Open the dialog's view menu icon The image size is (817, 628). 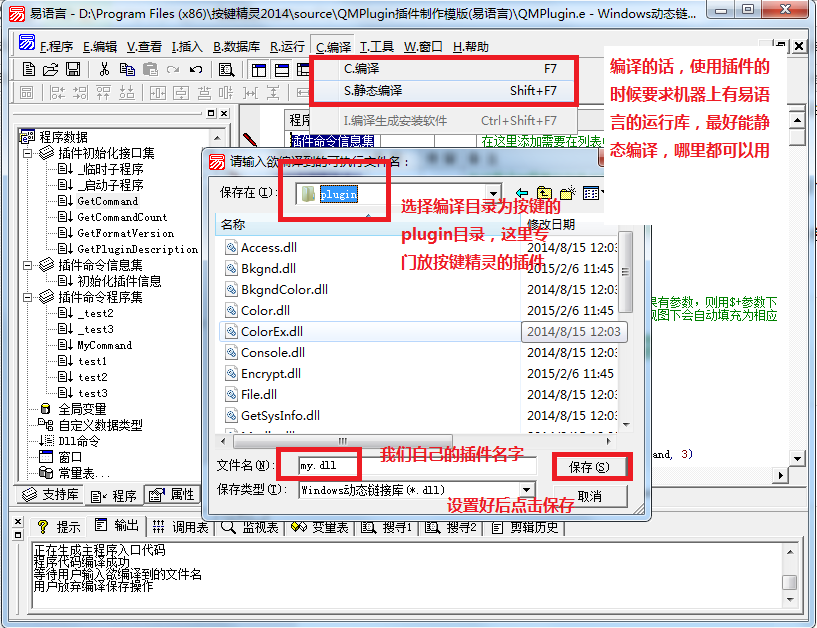click(592, 193)
